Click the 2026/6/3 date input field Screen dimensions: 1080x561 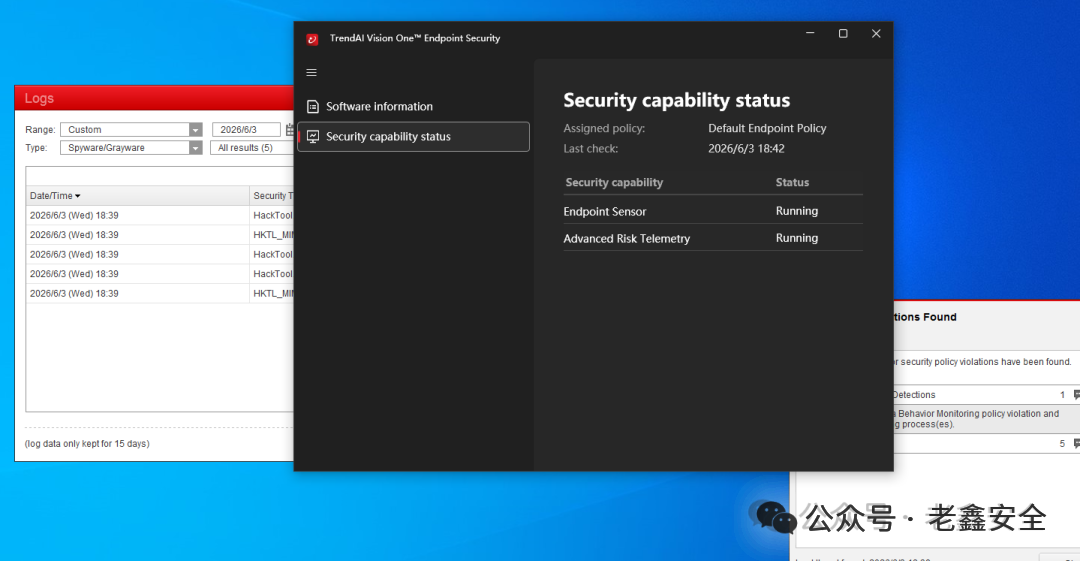pyautogui.click(x=246, y=130)
